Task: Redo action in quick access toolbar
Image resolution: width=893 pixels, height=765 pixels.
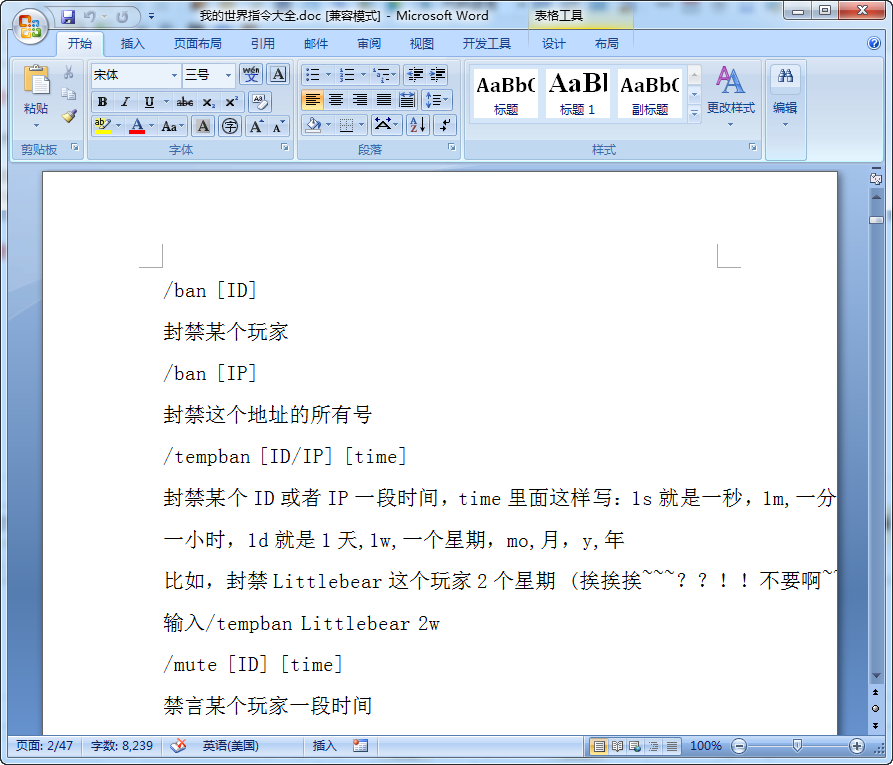Action: (122, 17)
